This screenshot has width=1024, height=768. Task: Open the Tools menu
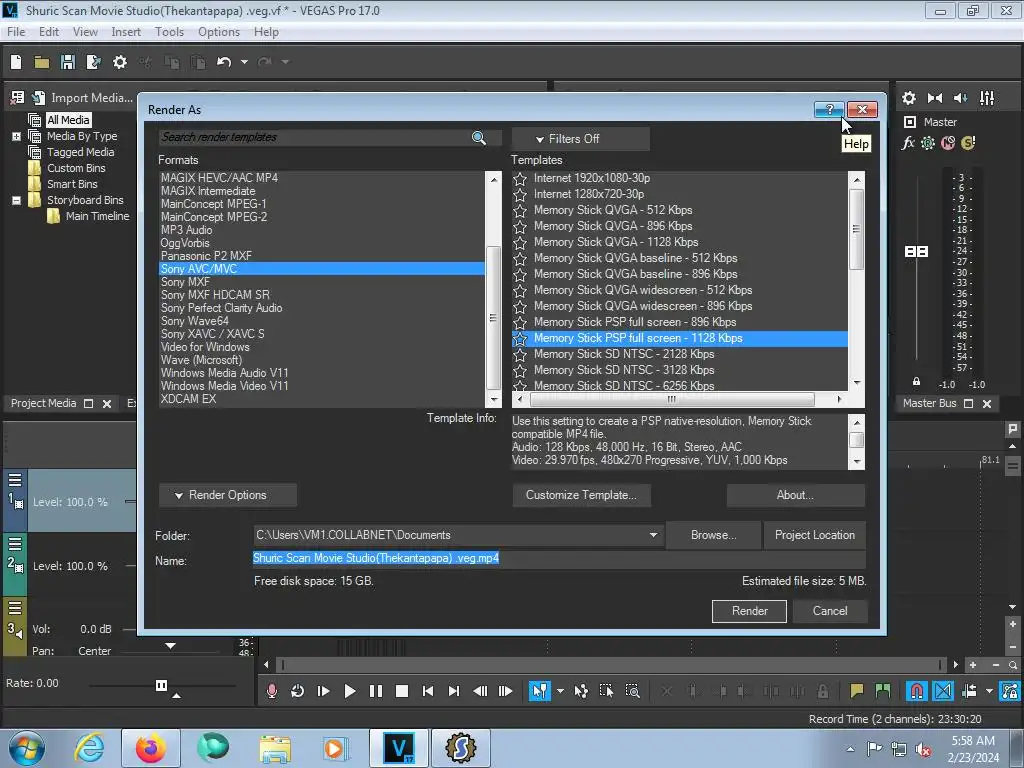[x=169, y=32]
